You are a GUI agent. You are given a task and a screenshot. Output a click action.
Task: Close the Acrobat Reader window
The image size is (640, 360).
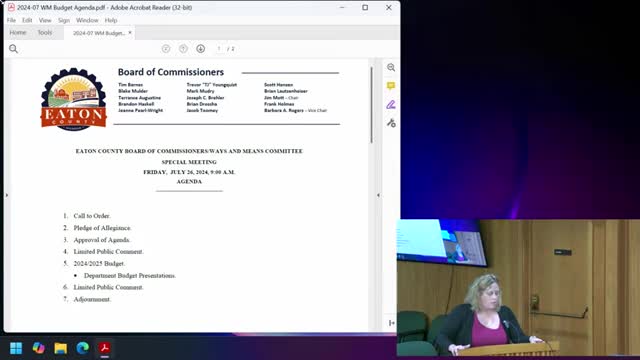tap(389, 7)
